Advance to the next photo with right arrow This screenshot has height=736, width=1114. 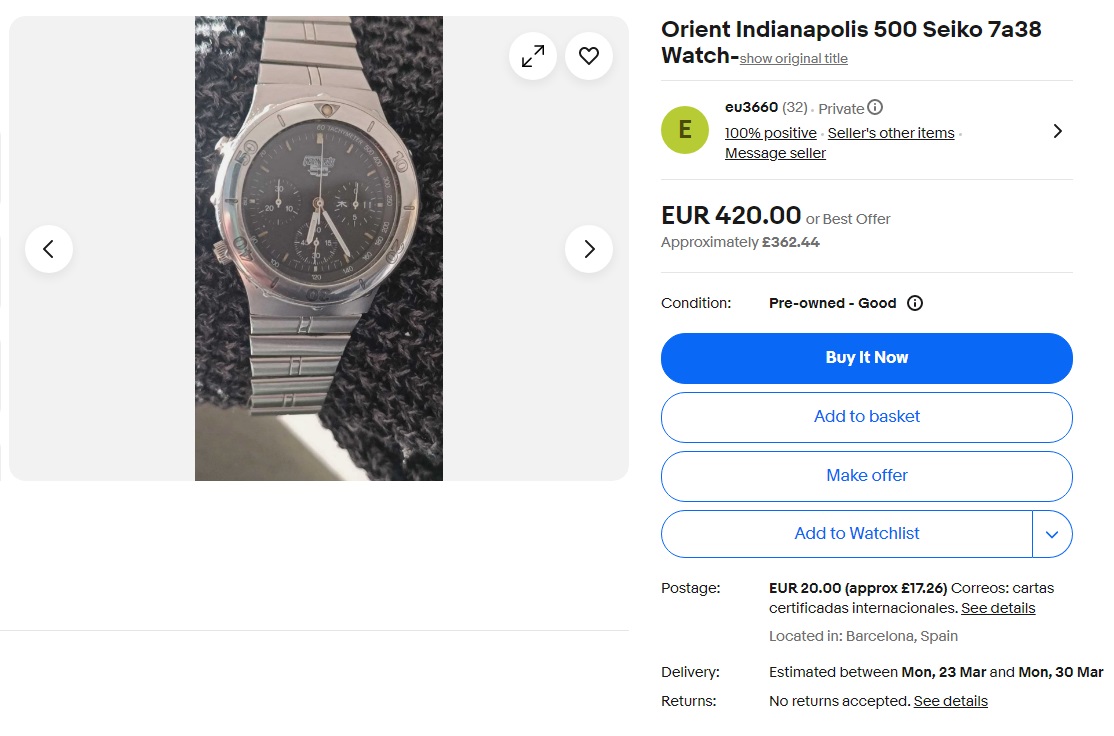point(589,248)
